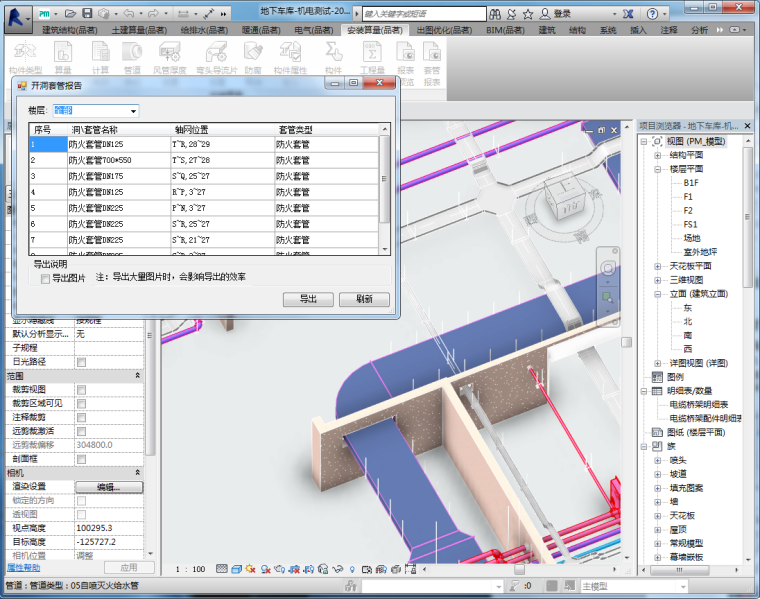Click the Open folder icon in quick access toolbar

pos(71,14)
